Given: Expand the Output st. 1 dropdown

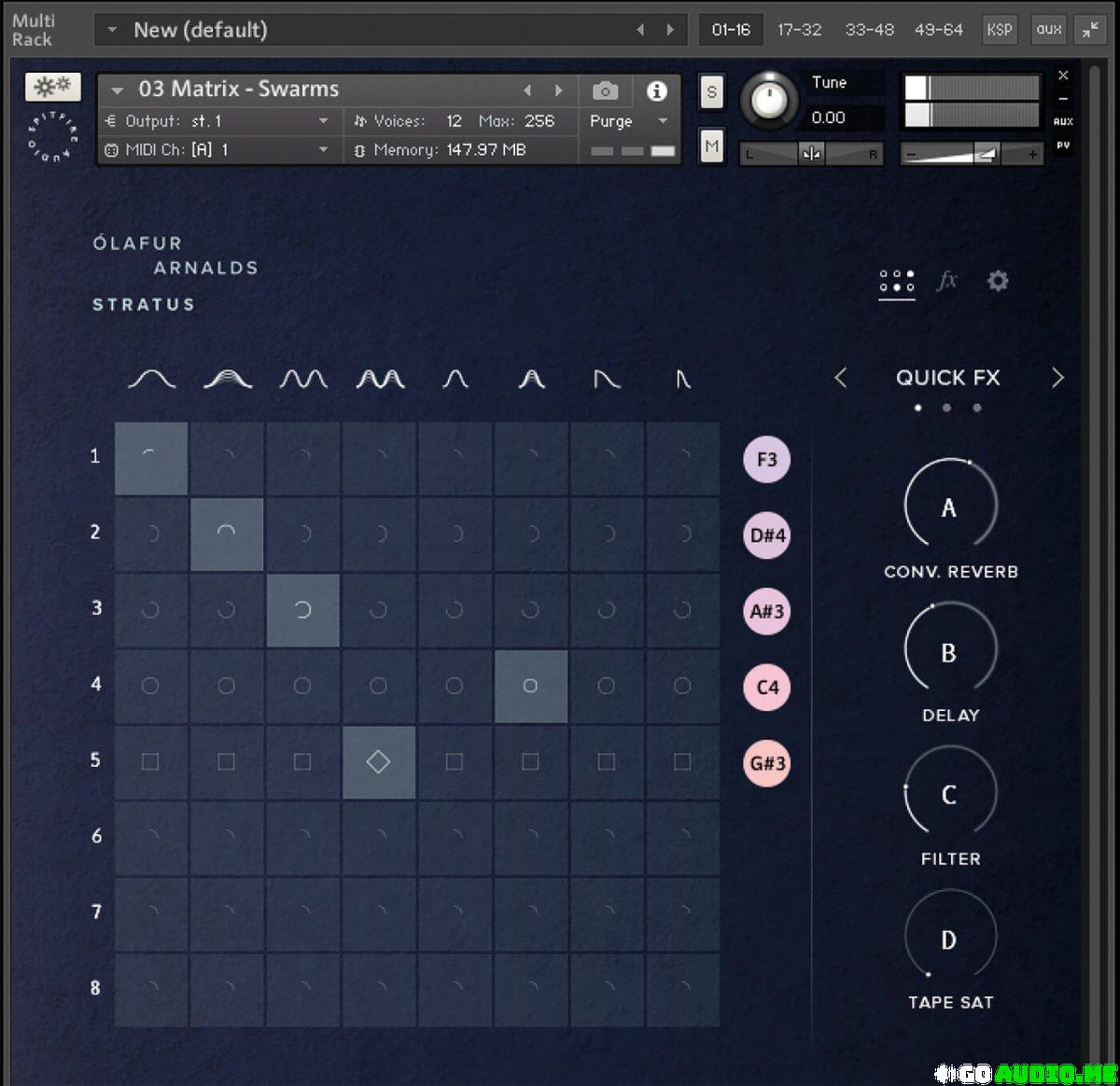Looking at the screenshot, I should click(323, 121).
